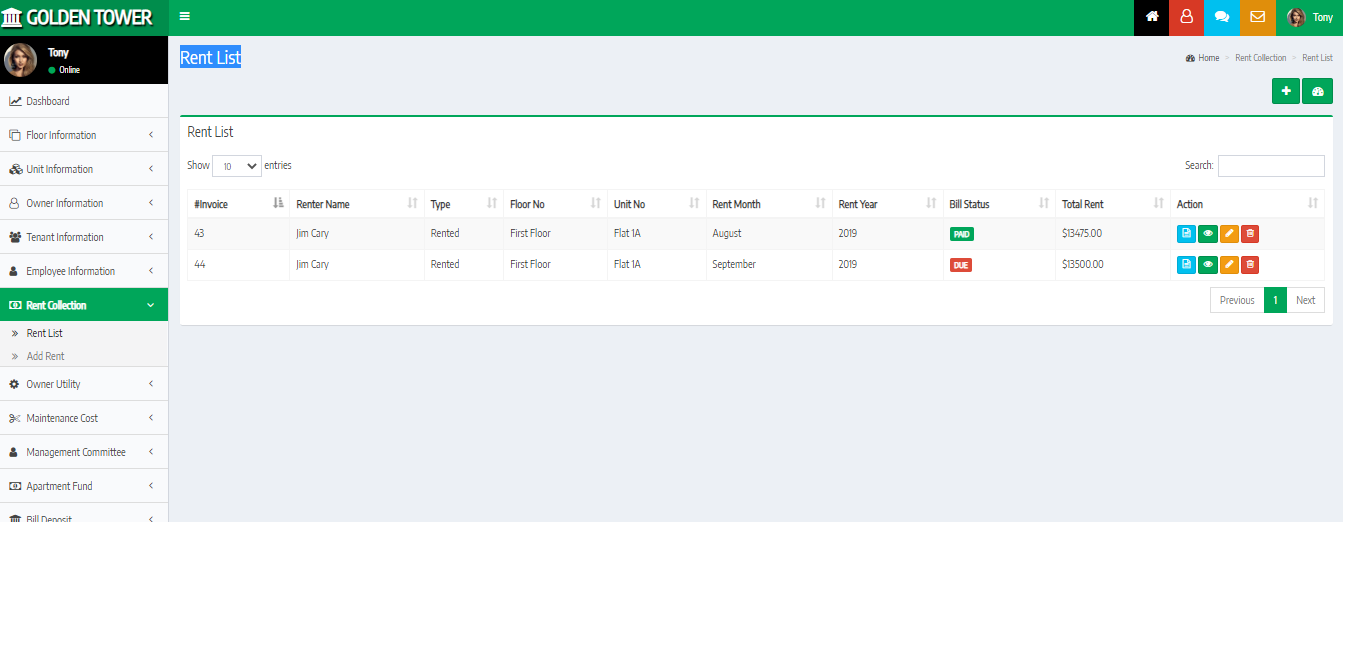
Task: Open the black home icon in top bar
Action: (x=1151, y=17)
